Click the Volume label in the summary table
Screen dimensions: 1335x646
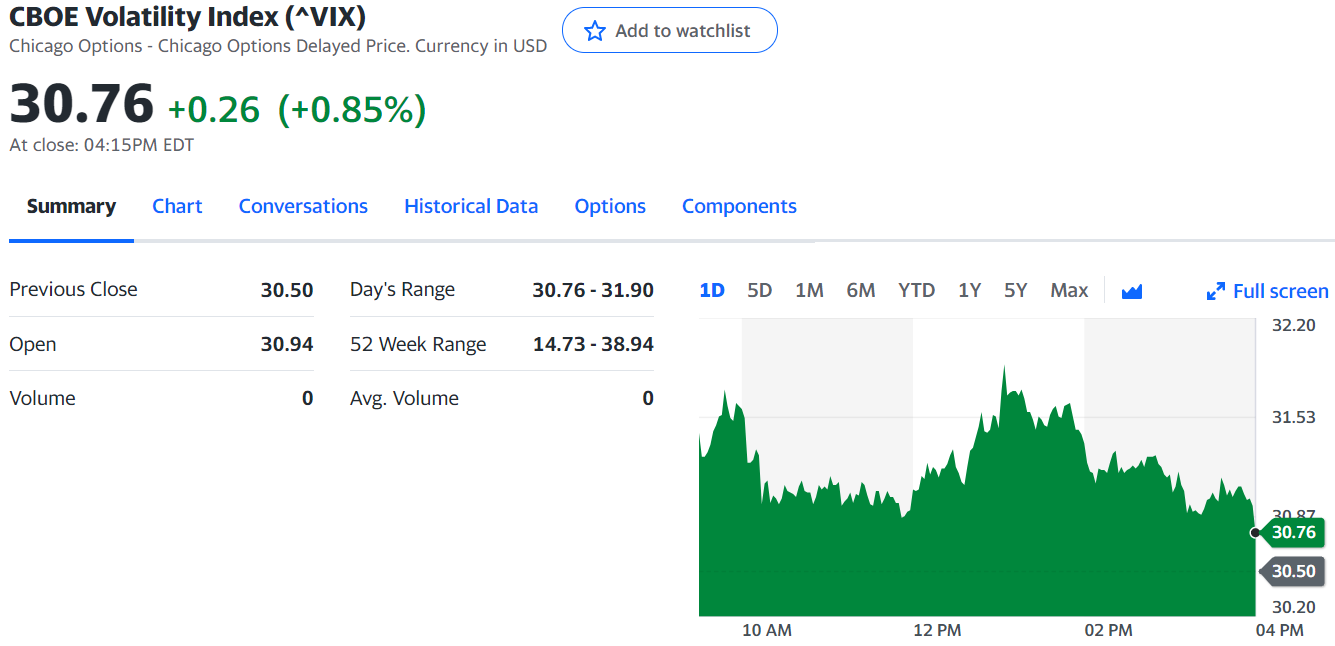coord(42,398)
